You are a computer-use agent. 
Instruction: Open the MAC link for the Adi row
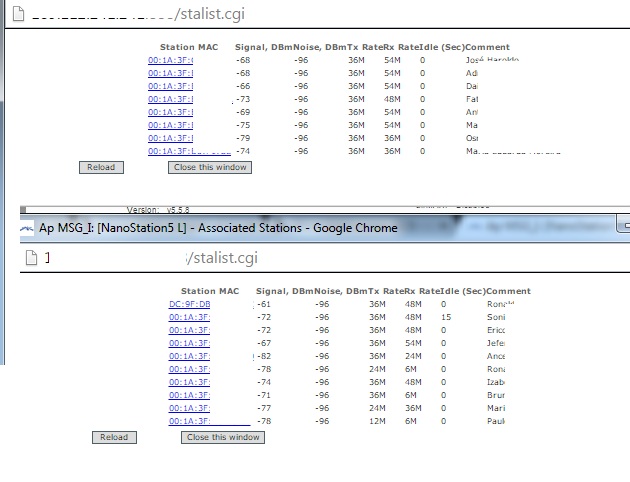(170, 73)
